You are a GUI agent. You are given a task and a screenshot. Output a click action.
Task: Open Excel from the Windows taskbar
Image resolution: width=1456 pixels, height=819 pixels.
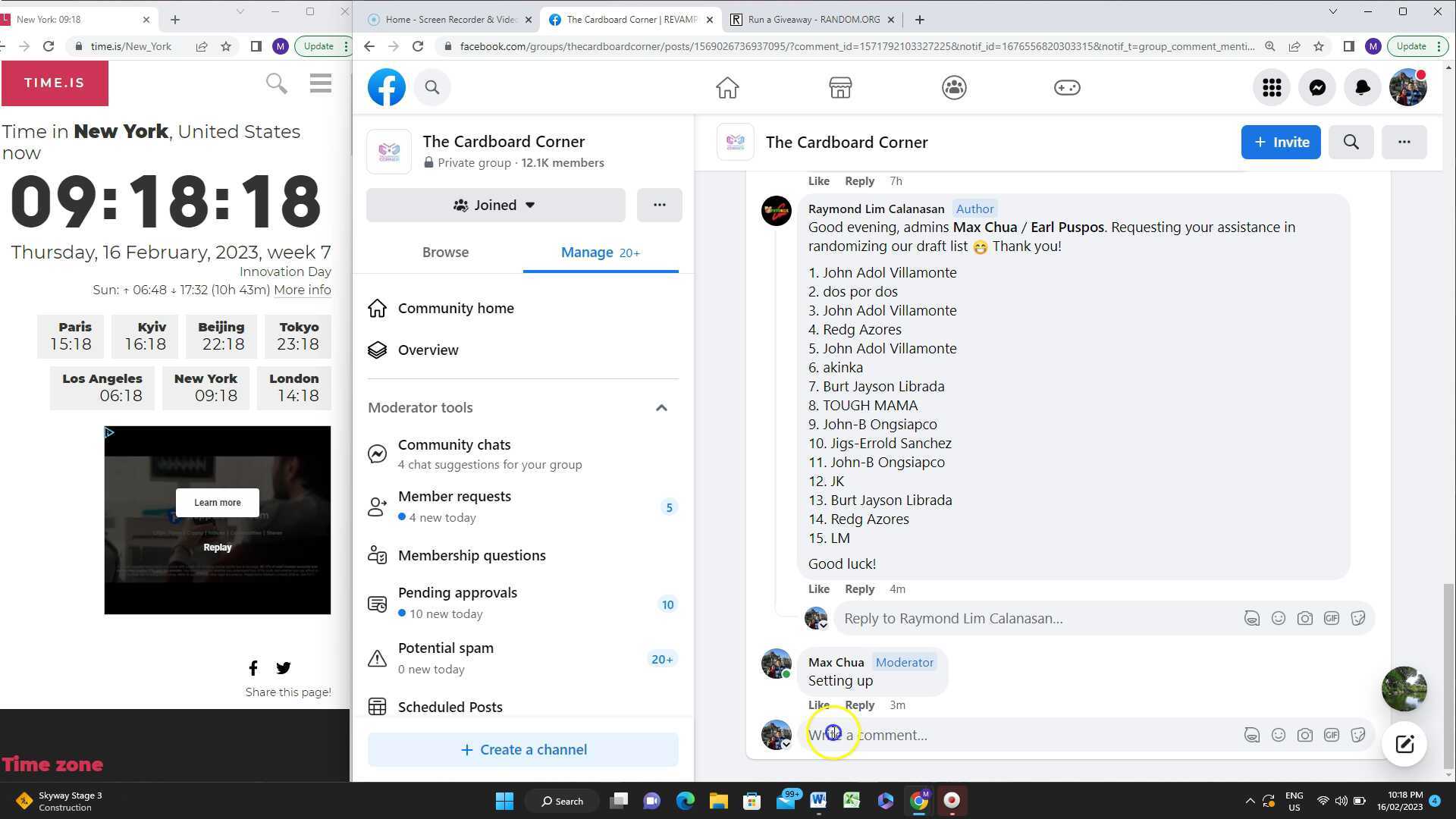click(852, 801)
